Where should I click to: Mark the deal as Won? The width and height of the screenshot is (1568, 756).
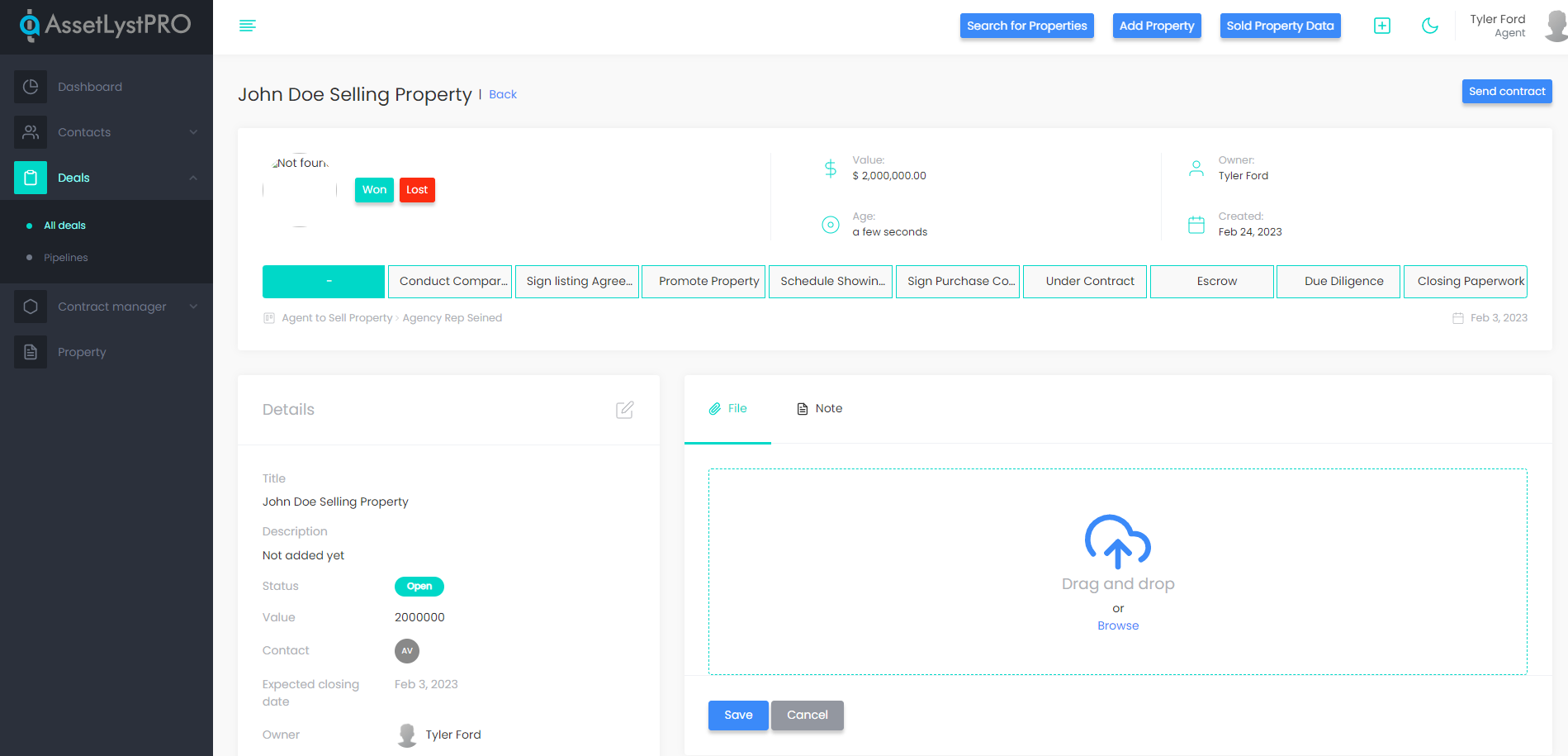374,190
